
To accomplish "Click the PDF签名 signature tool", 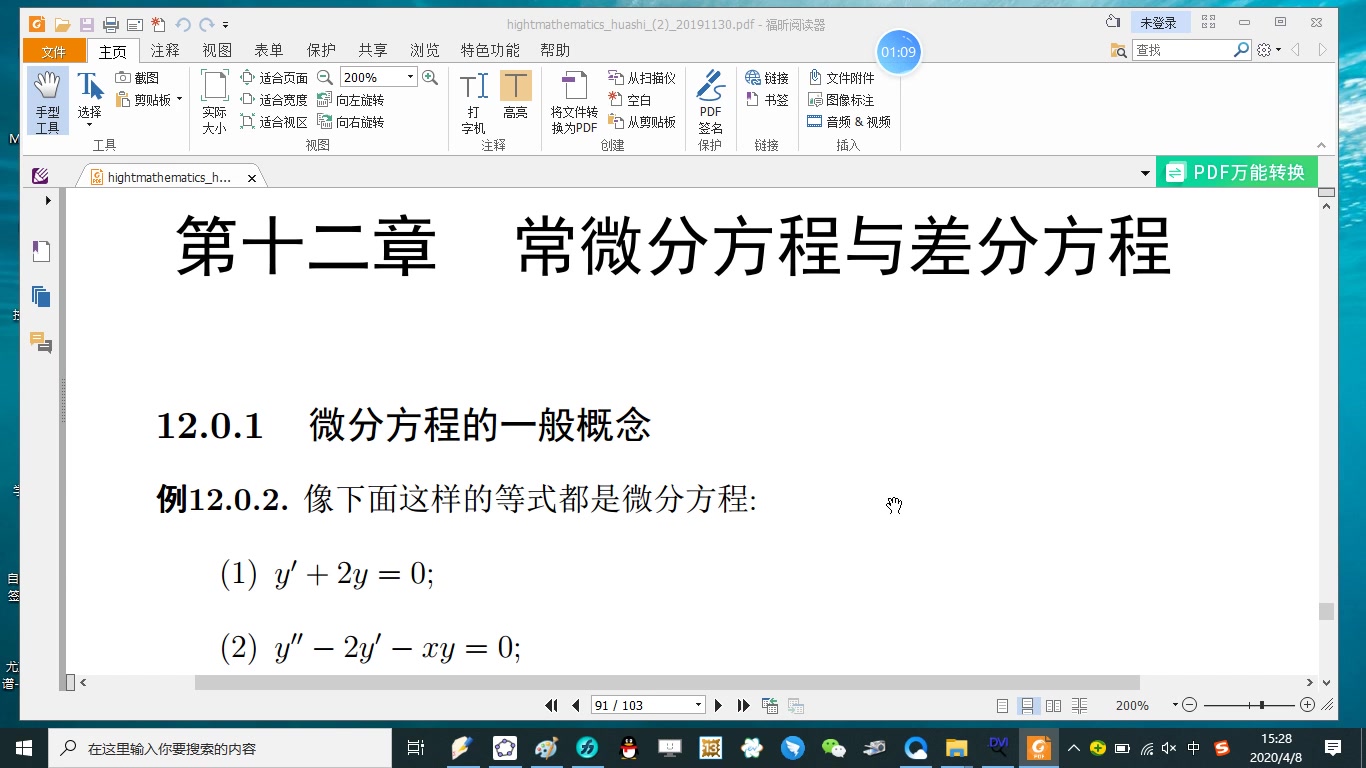I will point(710,95).
